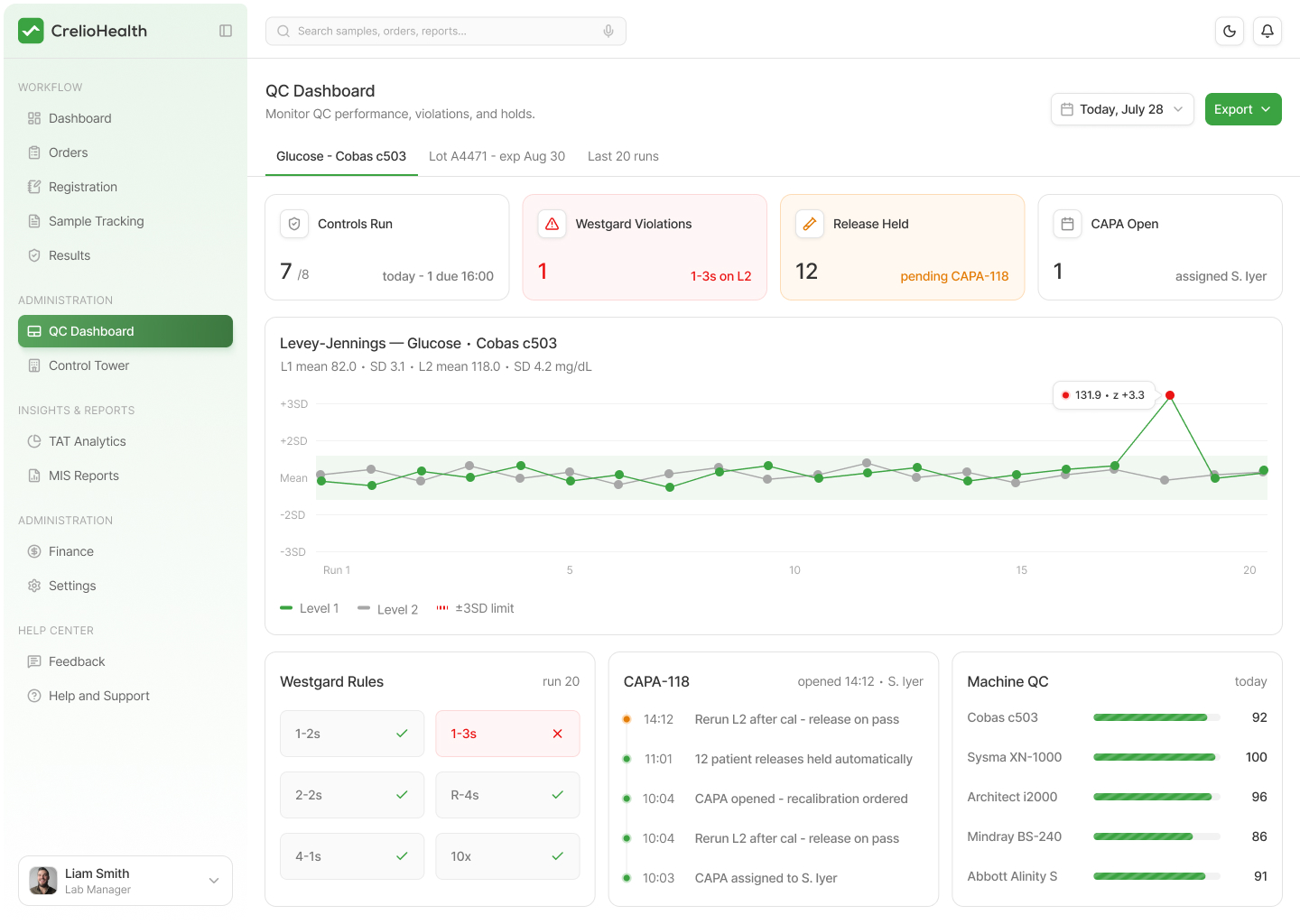The image size is (1300, 924).
Task: Click the 4-1s rule tile
Action: tap(352, 856)
